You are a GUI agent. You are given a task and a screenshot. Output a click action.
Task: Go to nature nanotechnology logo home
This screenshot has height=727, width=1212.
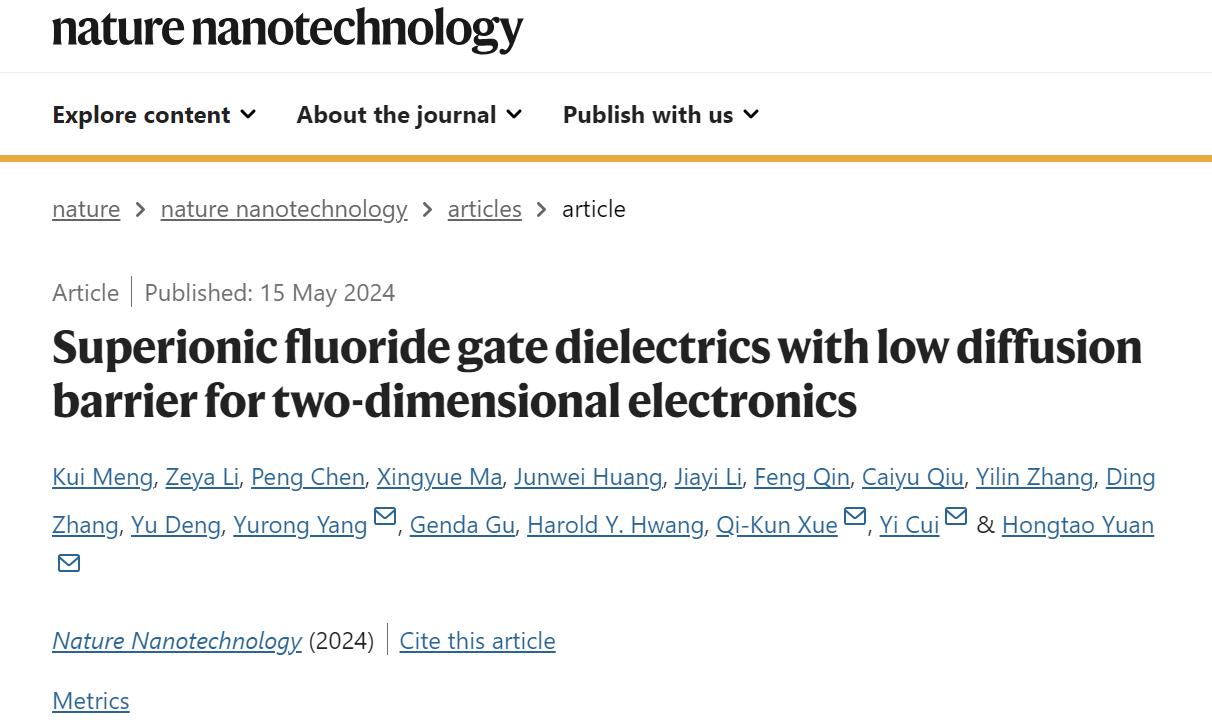click(287, 29)
